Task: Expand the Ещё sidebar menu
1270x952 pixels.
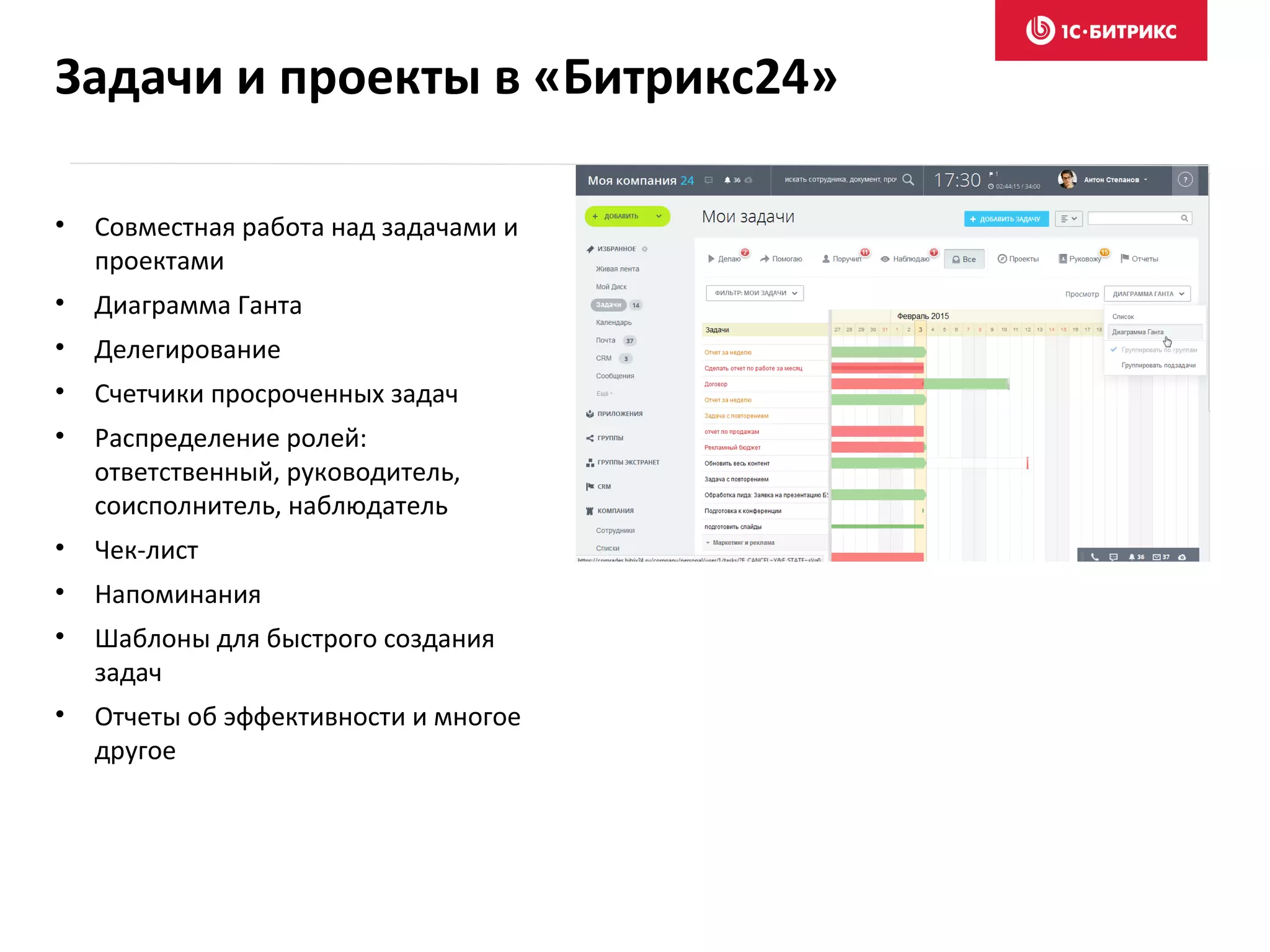Action: coord(604,394)
